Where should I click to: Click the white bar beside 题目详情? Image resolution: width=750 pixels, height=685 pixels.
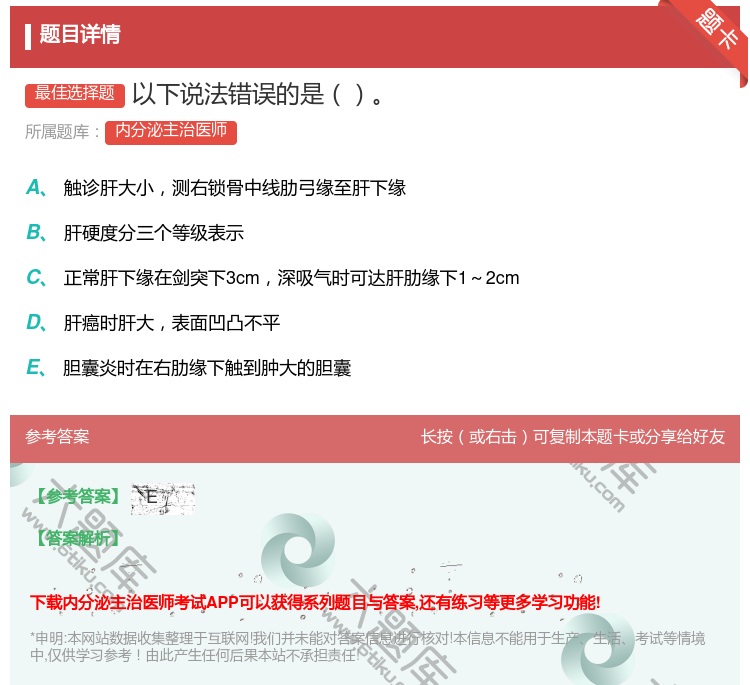(28, 36)
